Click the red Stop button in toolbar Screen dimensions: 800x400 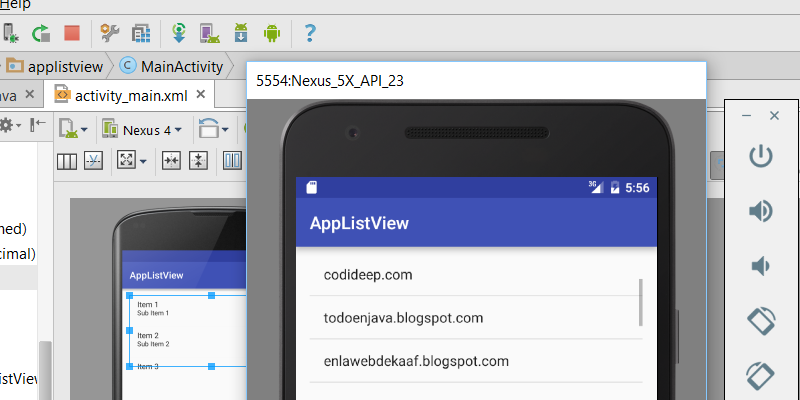click(x=71, y=34)
